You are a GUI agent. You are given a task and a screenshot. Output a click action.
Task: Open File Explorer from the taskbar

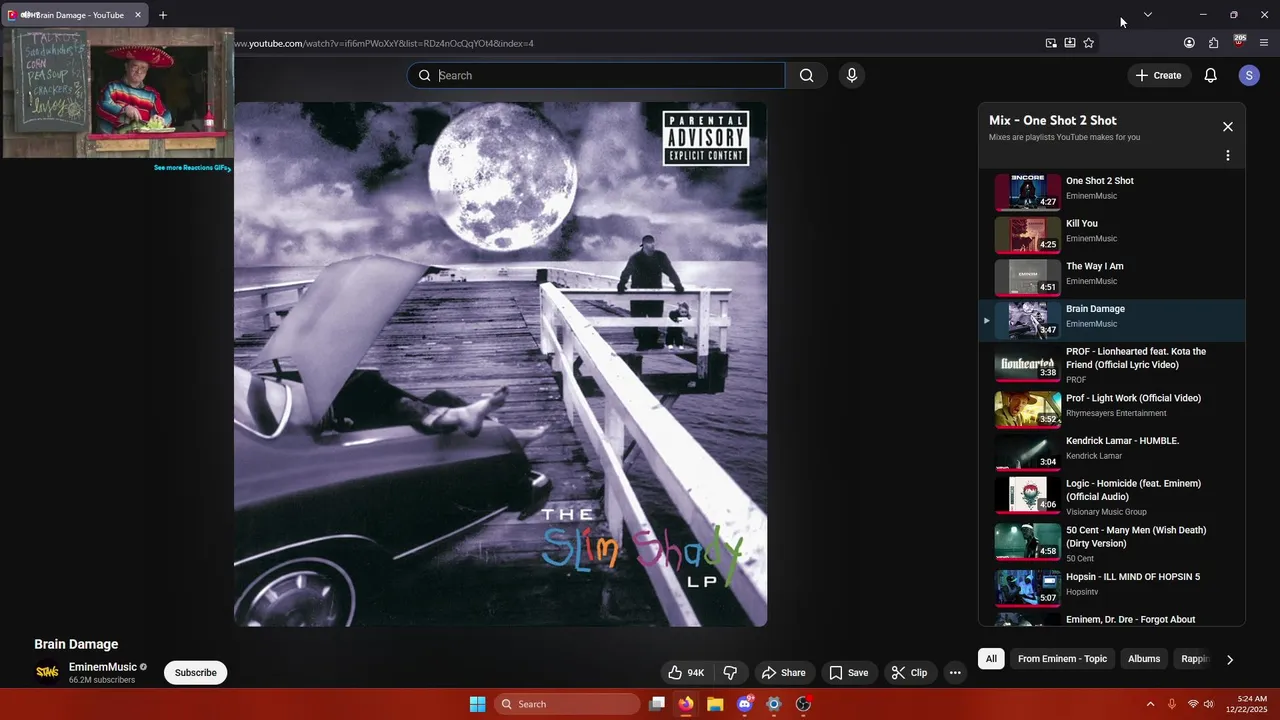pos(715,704)
